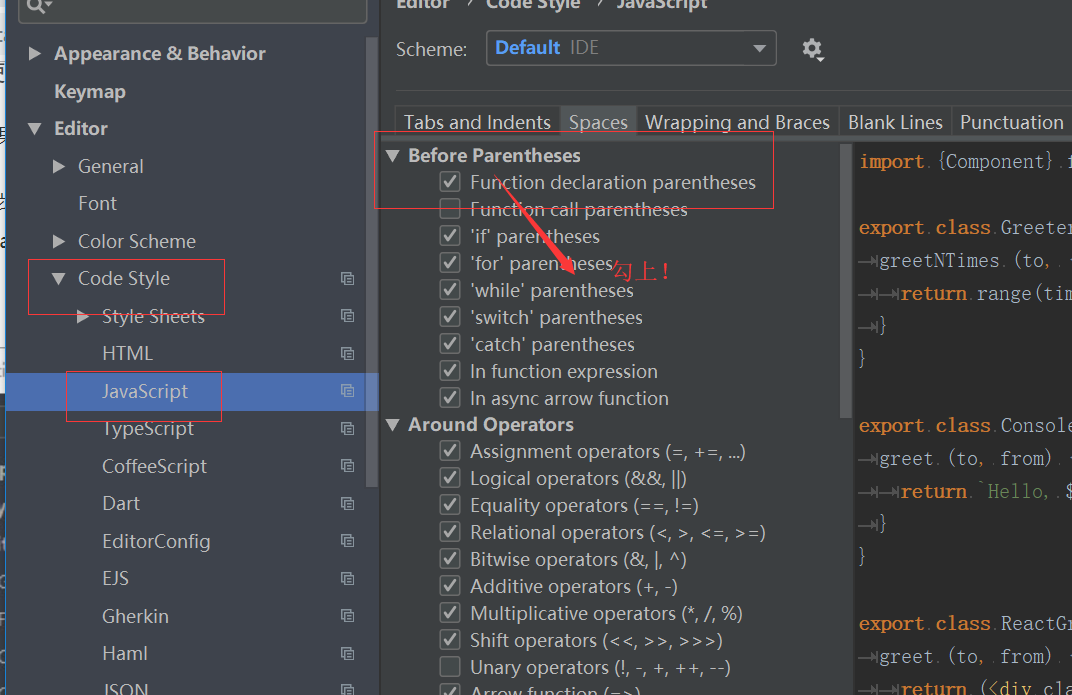The height and width of the screenshot is (695, 1072).
Task: Enable the Unary operators checkbox
Action: pos(451,667)
